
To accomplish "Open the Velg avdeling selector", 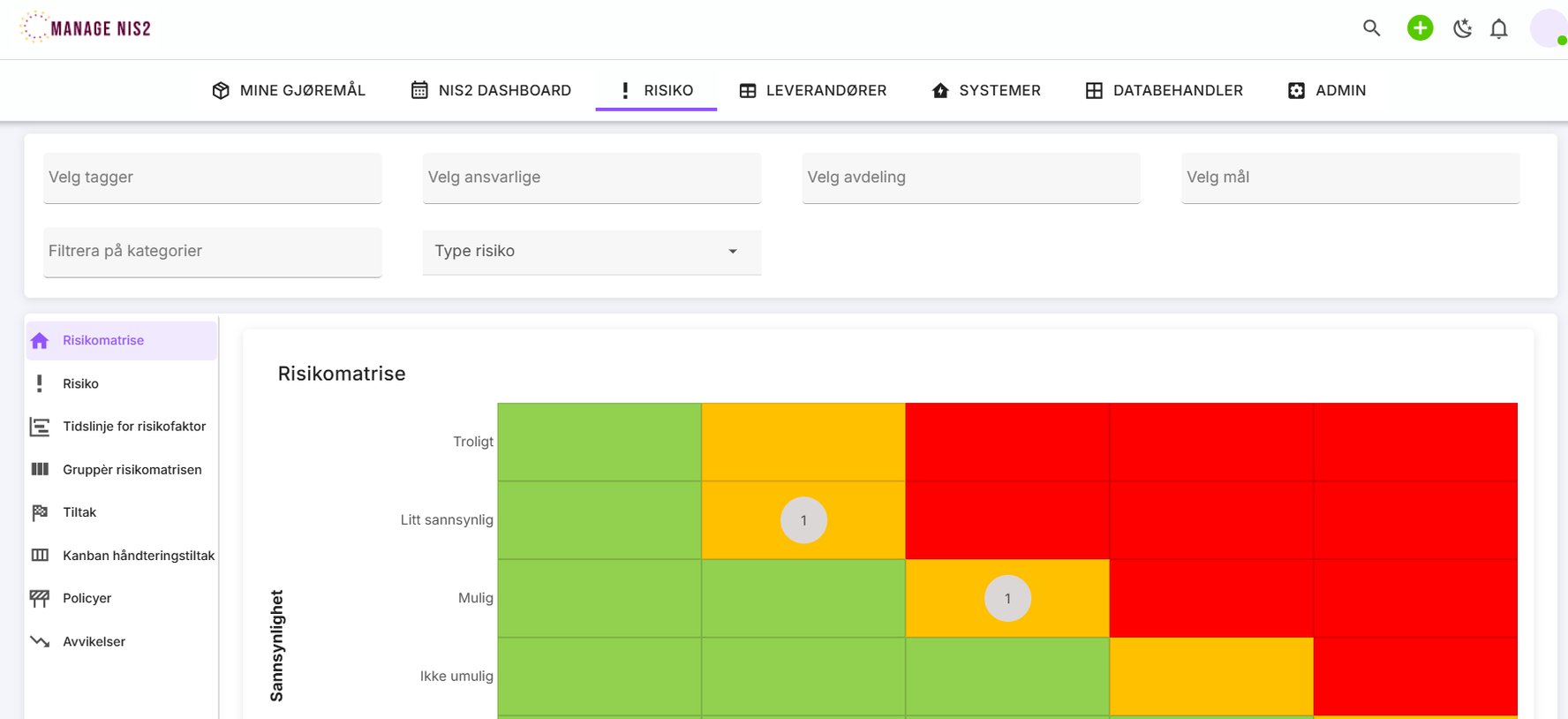I will click(x=970, y=178).
